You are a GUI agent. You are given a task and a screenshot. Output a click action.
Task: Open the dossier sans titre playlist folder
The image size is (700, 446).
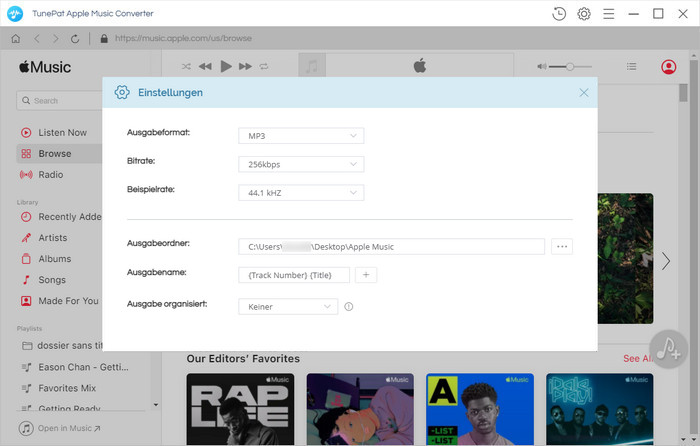60,346
